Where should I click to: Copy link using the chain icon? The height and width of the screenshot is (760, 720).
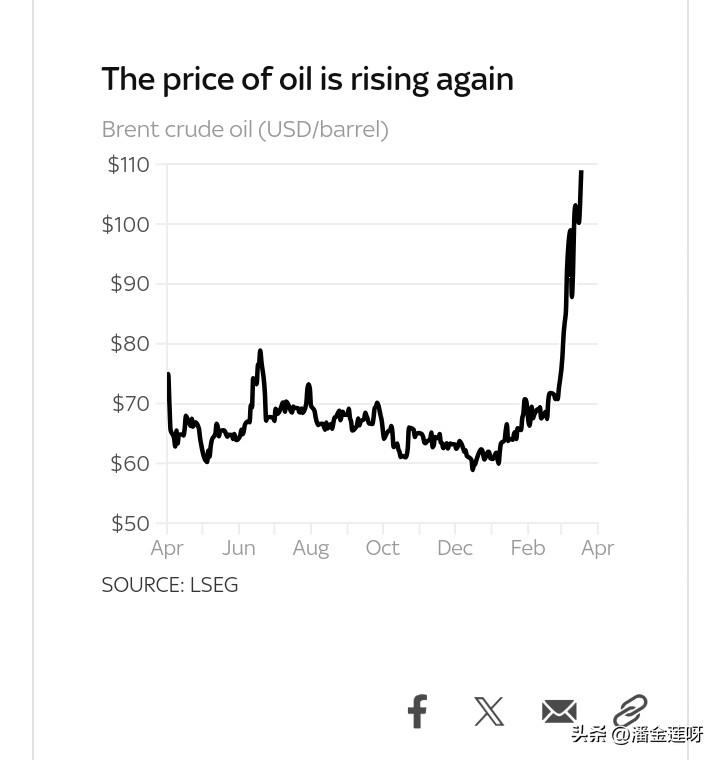tap(630, 710)
